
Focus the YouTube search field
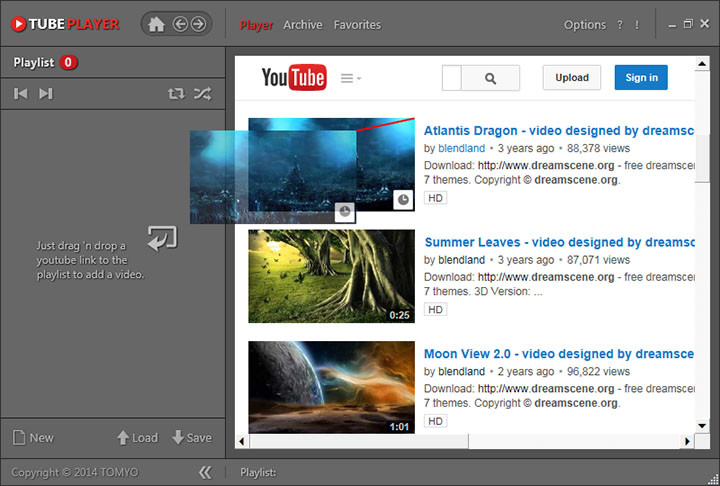[x=451, y=78]
